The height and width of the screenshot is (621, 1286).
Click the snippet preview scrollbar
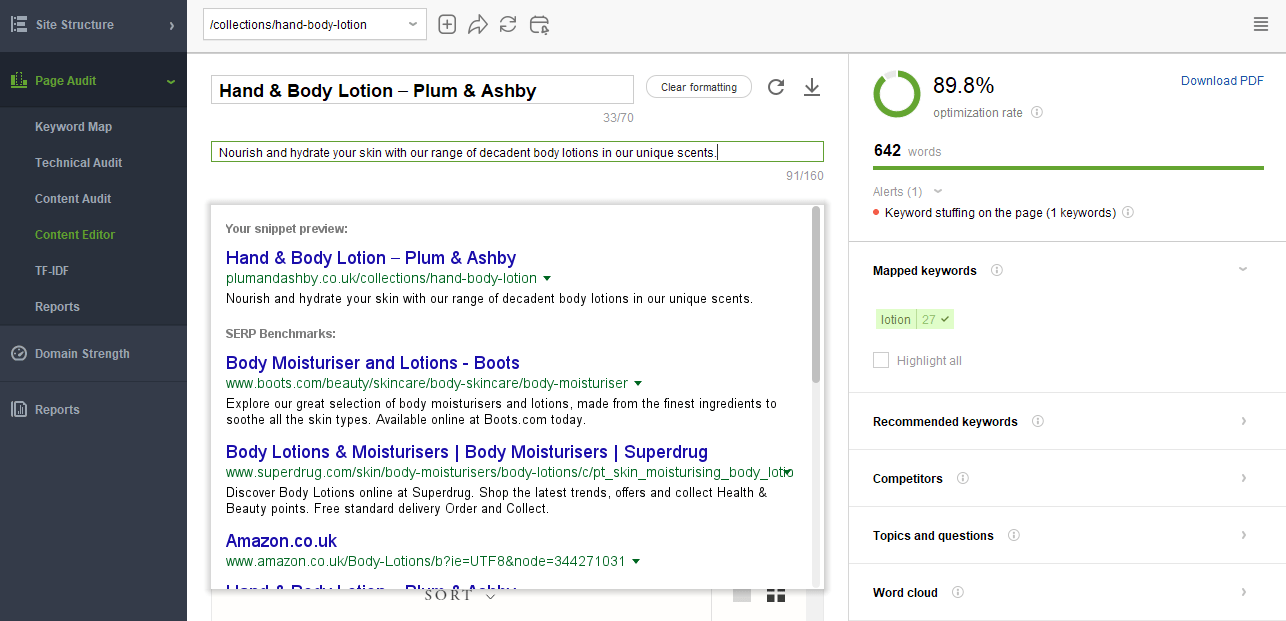point(816,295)
